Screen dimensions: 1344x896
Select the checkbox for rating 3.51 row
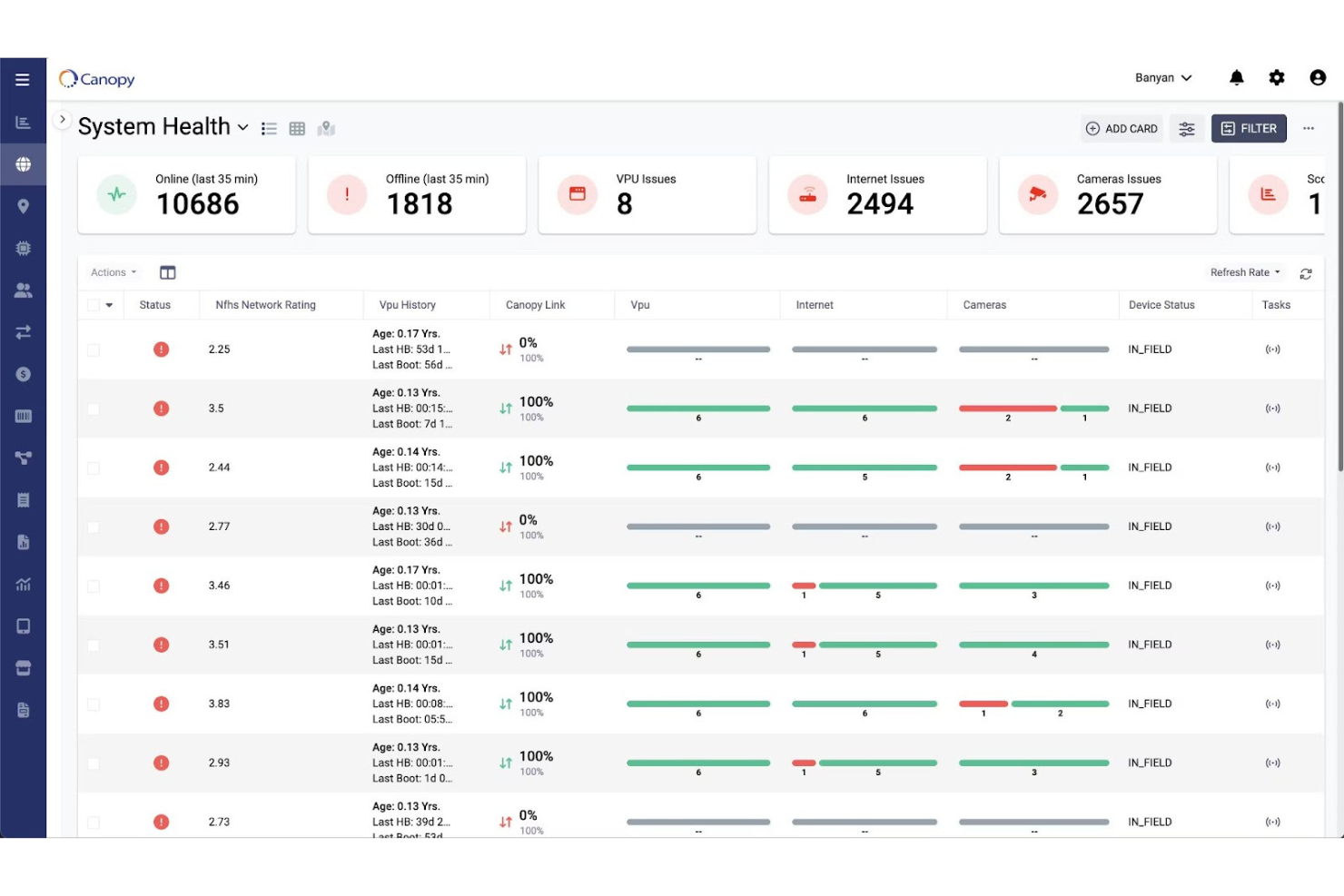click(x=94, y=645)
